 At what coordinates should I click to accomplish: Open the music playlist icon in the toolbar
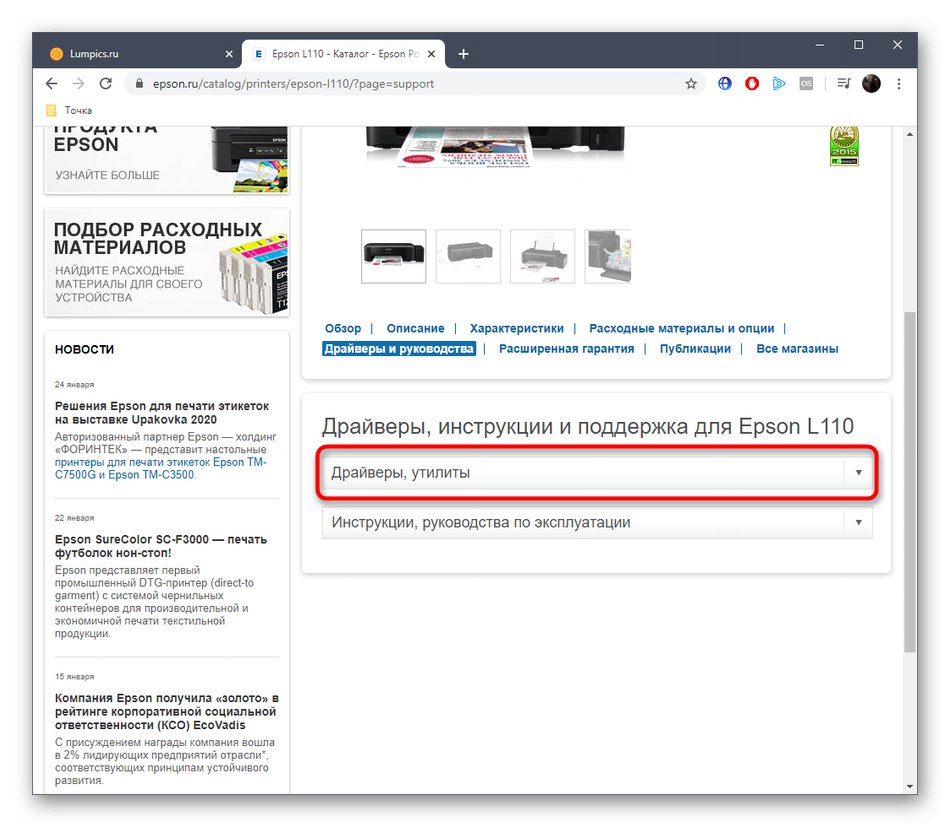pos(842,84)
